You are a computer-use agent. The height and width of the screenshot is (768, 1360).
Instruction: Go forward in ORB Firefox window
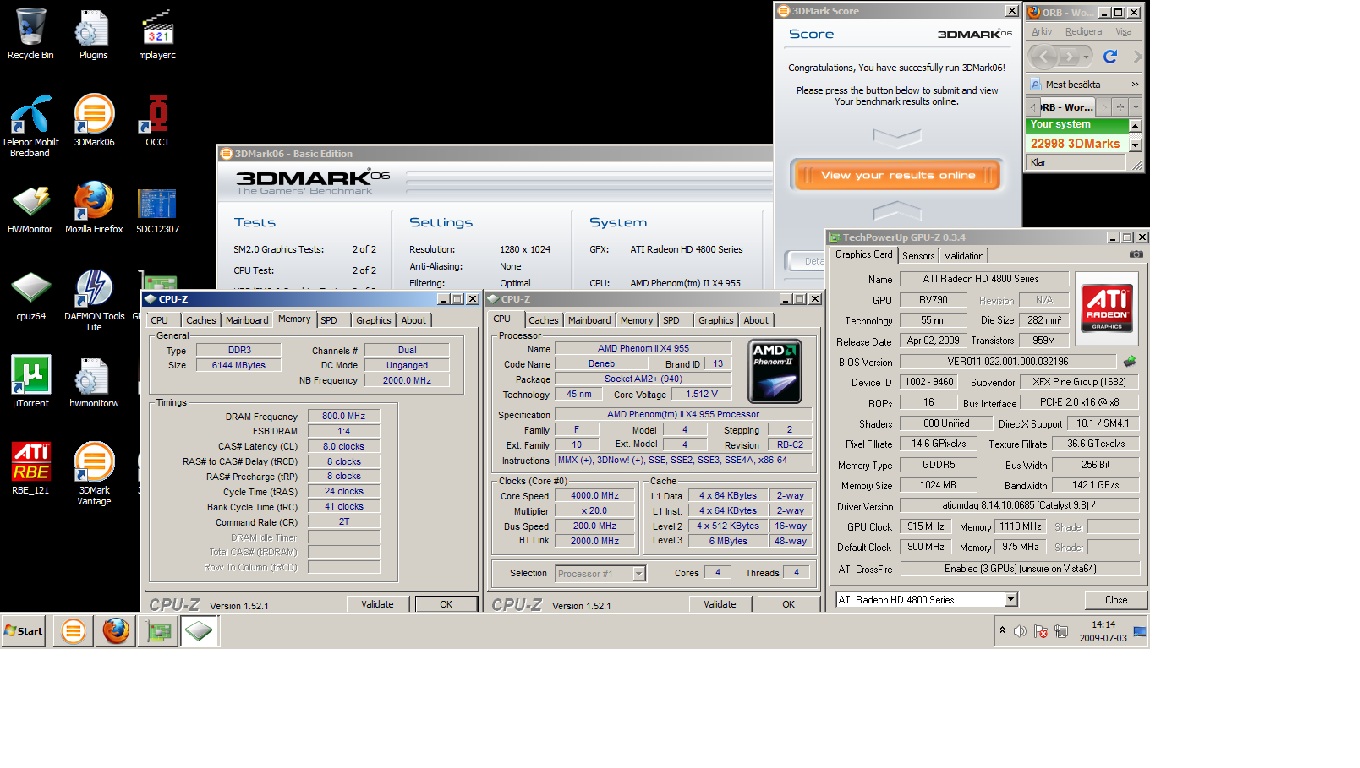pos(1070,57)
